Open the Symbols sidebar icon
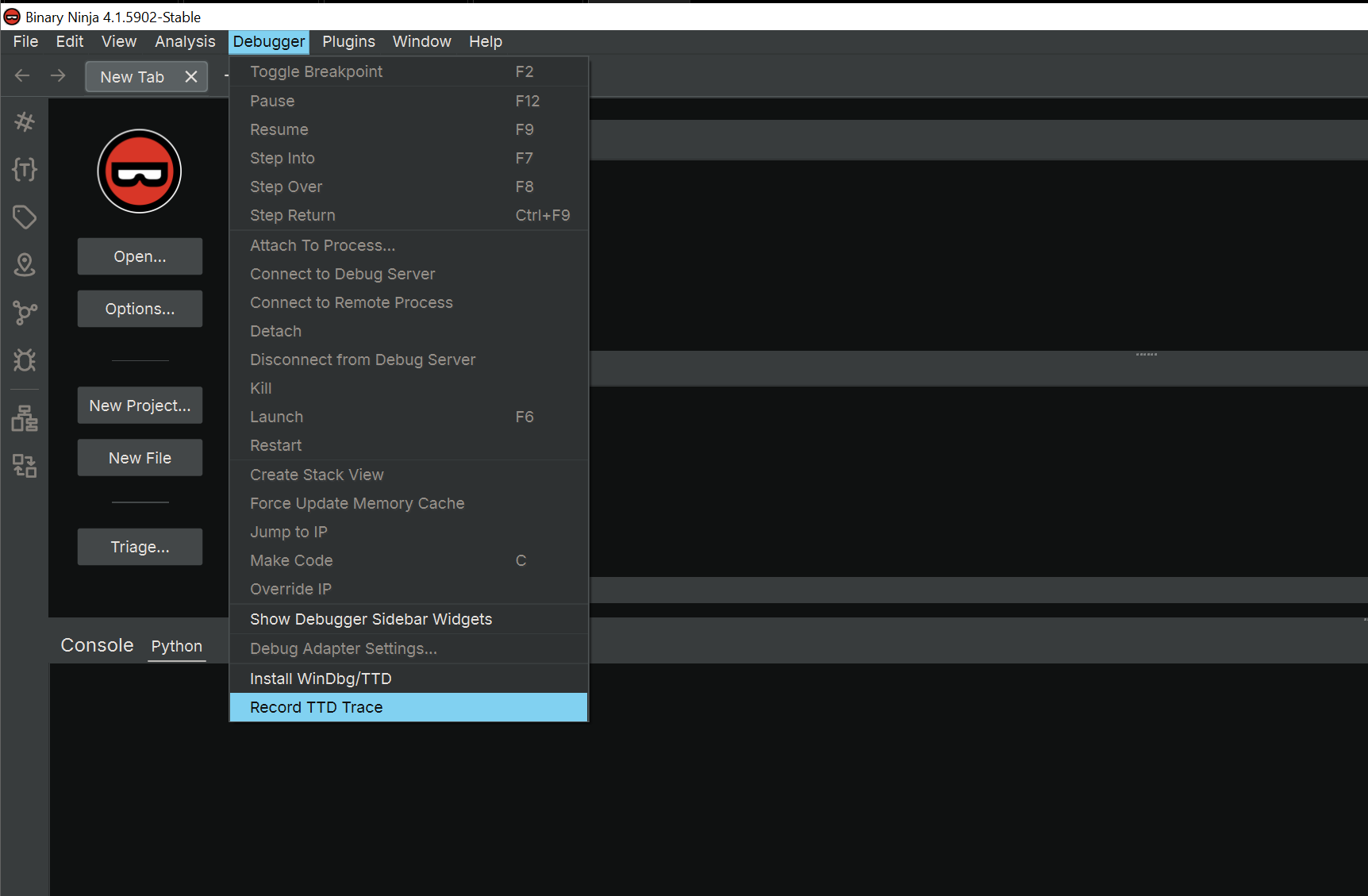The height and width of the screenshot is (896, 1368). (x=25, y=121)
